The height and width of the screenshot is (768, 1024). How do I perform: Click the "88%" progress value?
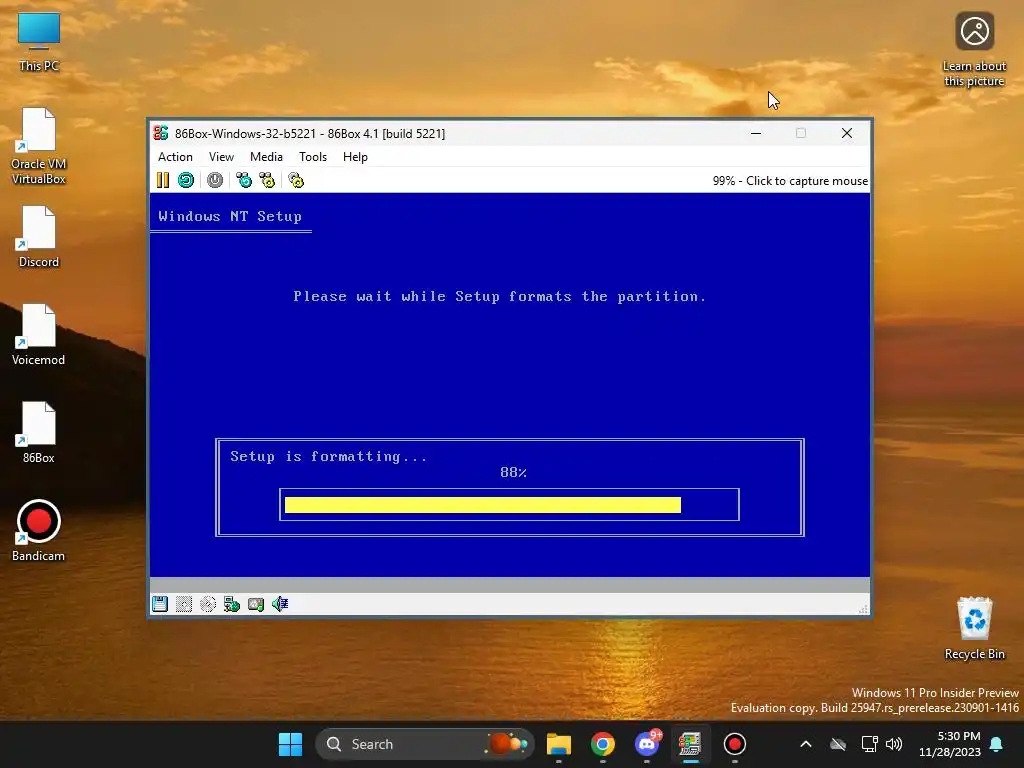point(513,472)
